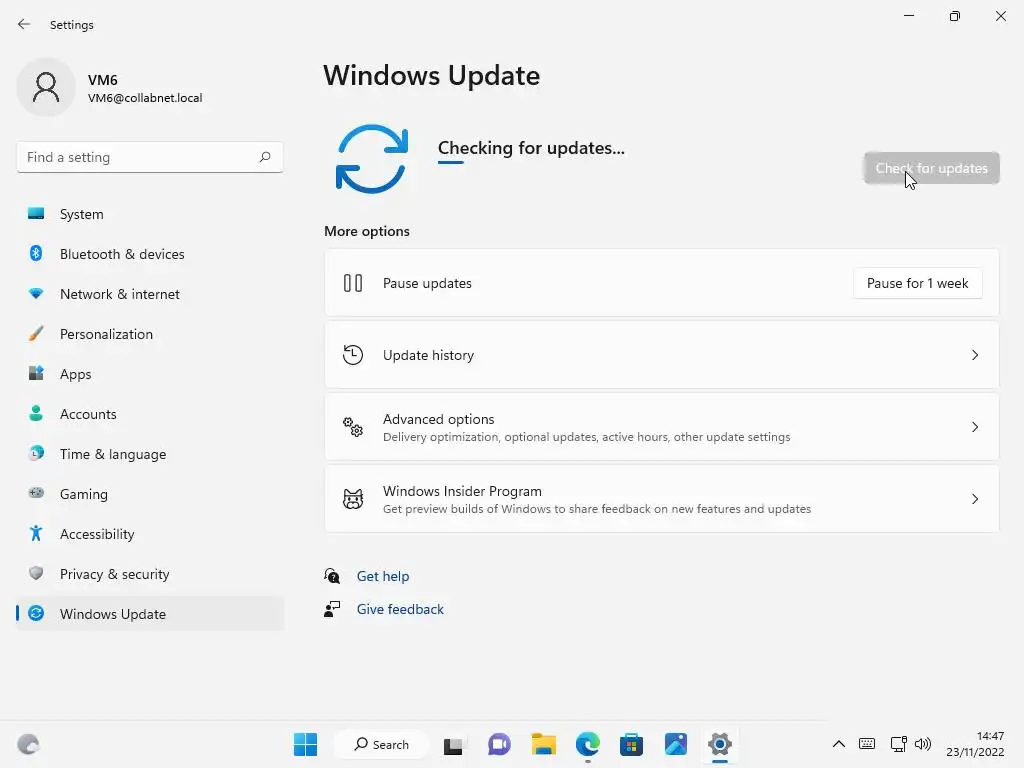
Task: Expand Advanced options chevron
Action: pyautogui.click(x=974, y=427)
